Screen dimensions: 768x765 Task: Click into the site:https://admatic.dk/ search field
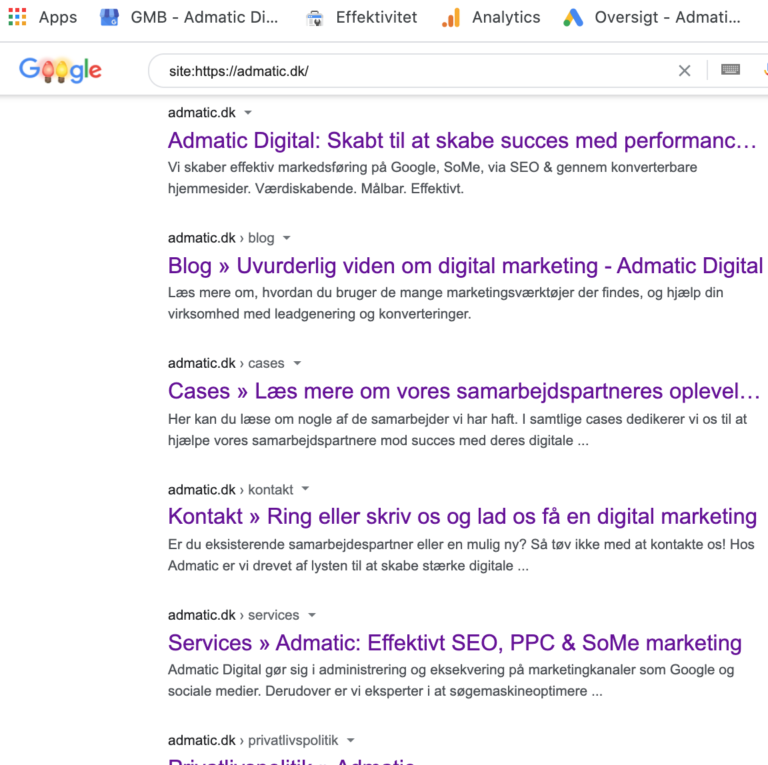pyautogui.click(x=411, y=71)
